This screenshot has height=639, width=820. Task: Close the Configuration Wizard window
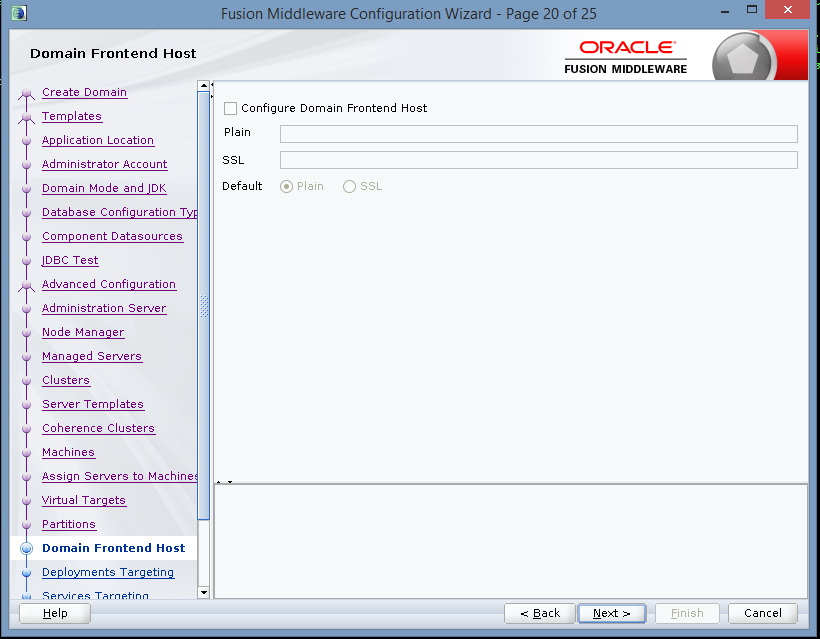click(788, 10)
